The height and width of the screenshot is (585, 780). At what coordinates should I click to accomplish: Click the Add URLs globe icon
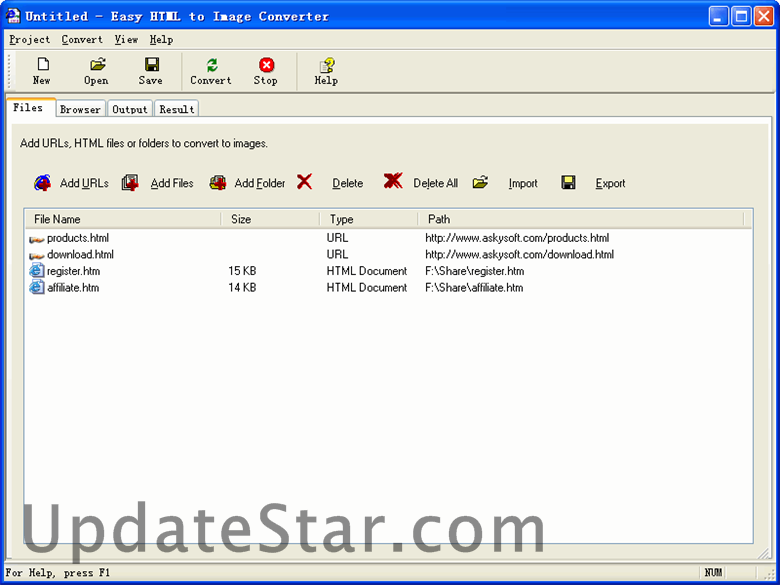point(43,183)
